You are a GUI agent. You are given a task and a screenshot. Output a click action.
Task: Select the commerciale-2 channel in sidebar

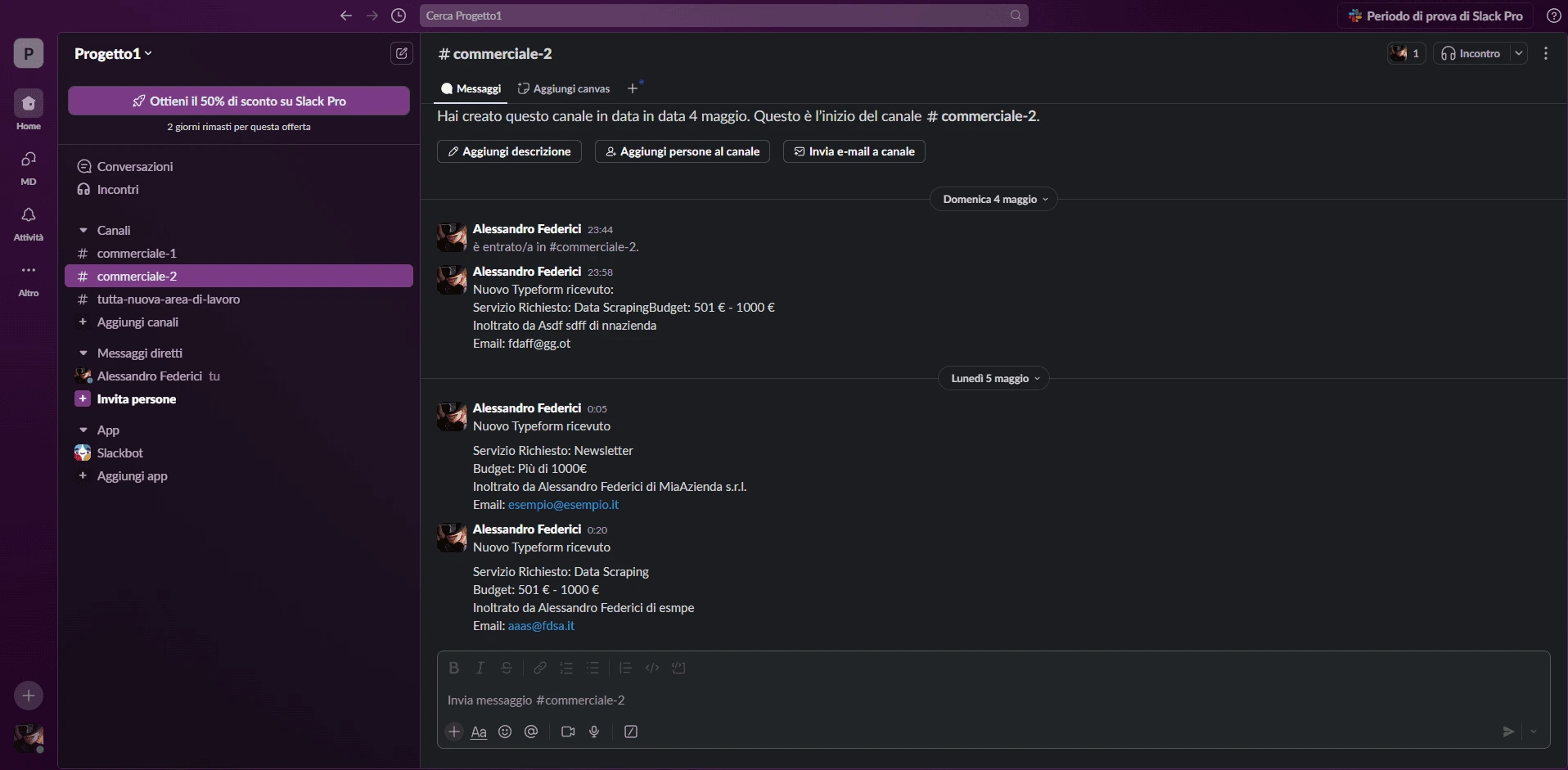239,277
